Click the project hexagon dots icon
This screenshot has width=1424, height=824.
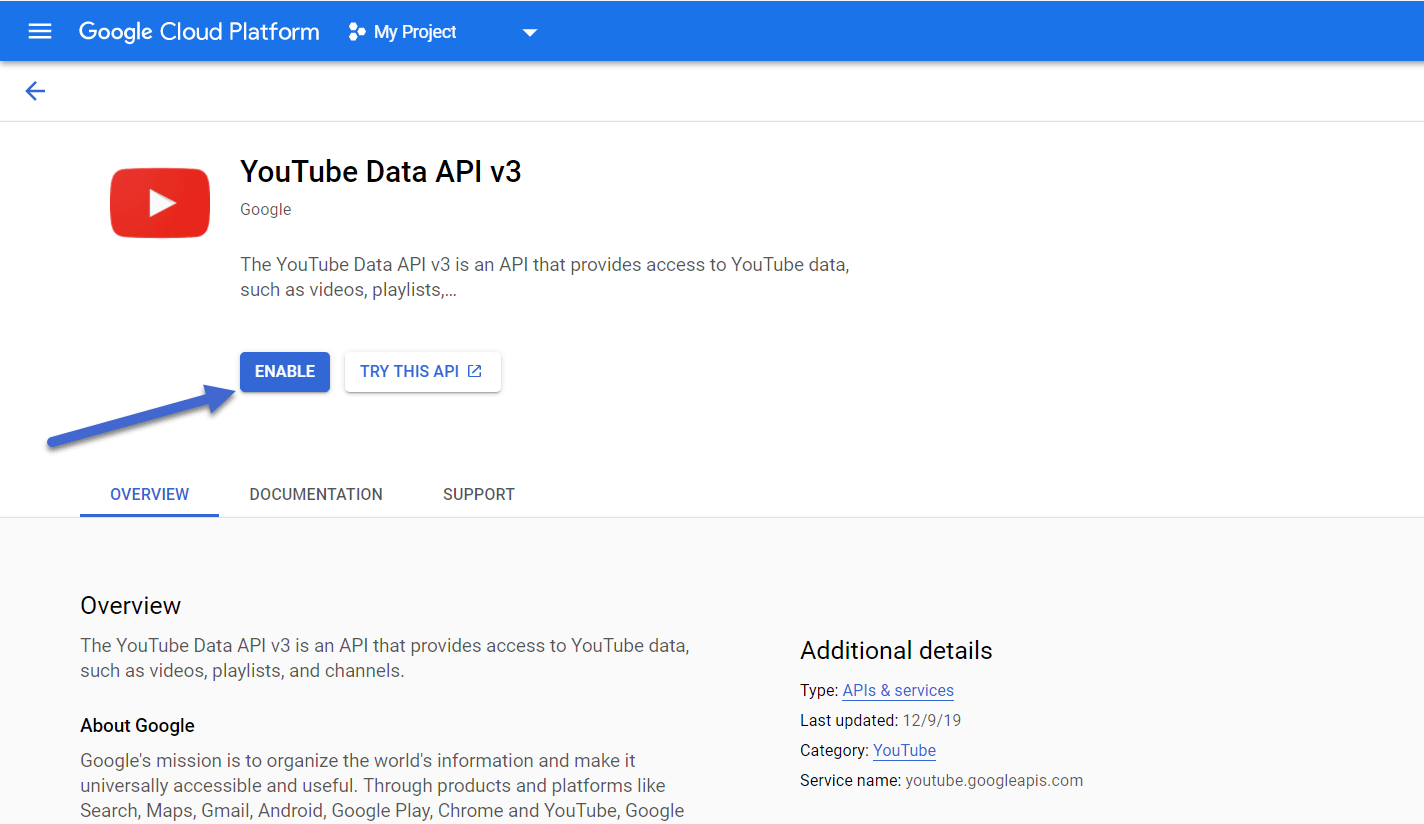[x=356, y=32]
